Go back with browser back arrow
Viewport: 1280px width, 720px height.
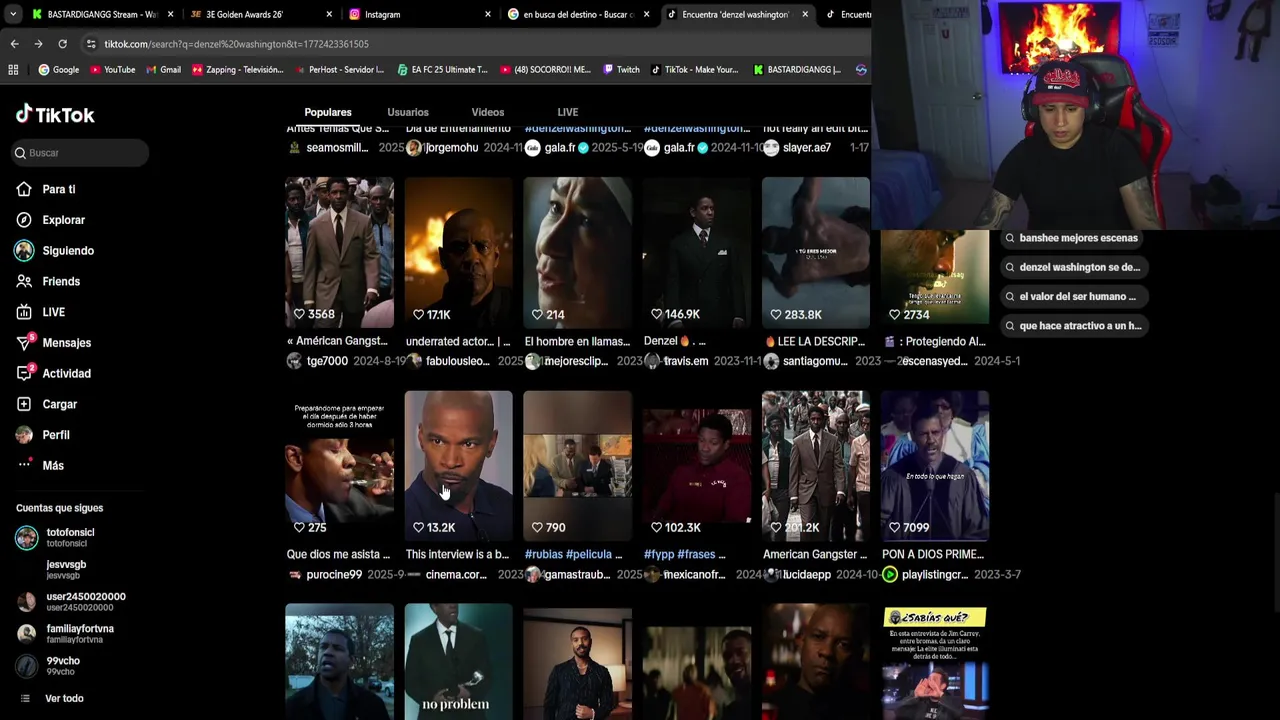point(14,44)
